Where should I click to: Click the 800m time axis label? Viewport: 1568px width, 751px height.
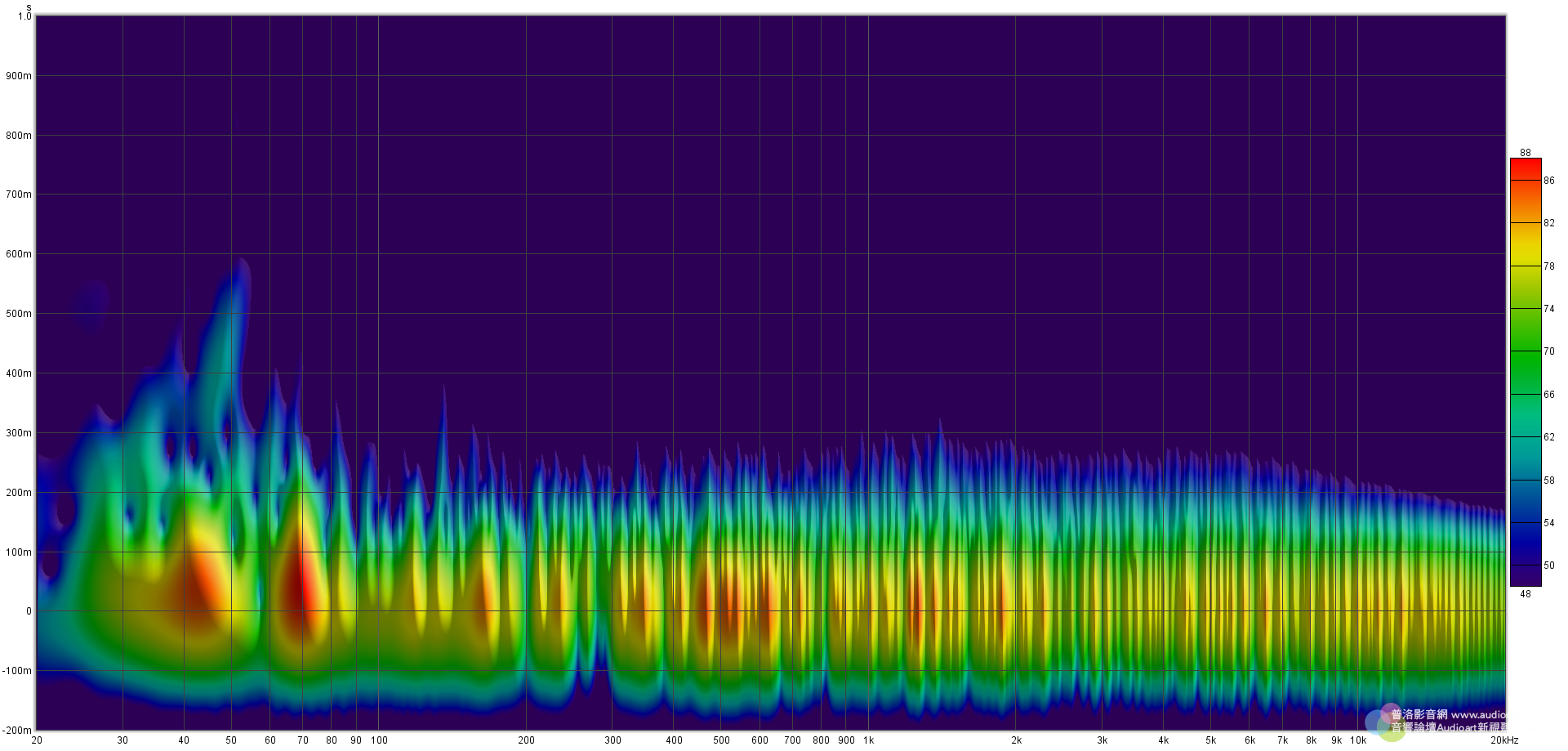coord(19,136)
